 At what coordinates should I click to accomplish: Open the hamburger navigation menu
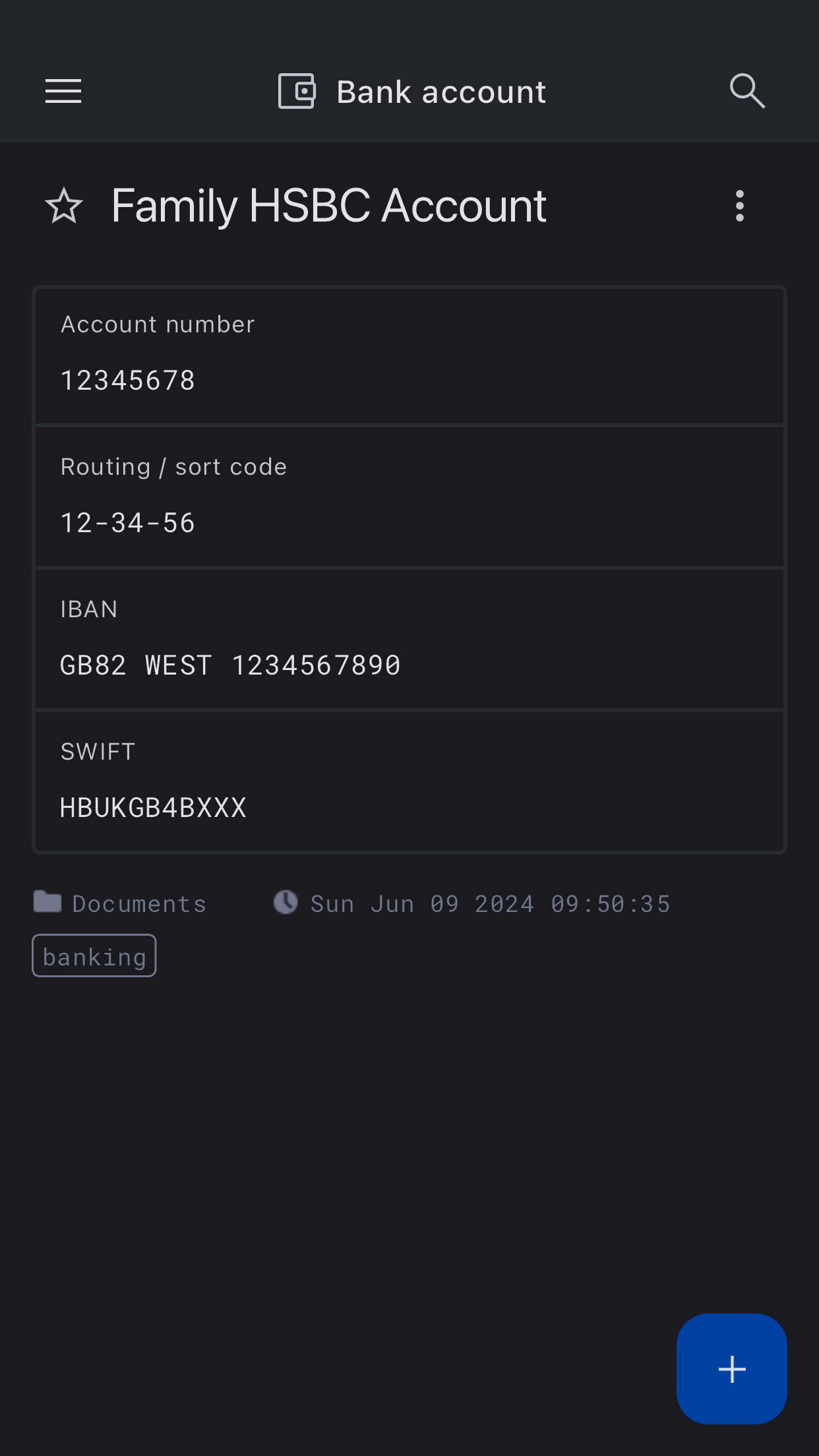[63, 91]
